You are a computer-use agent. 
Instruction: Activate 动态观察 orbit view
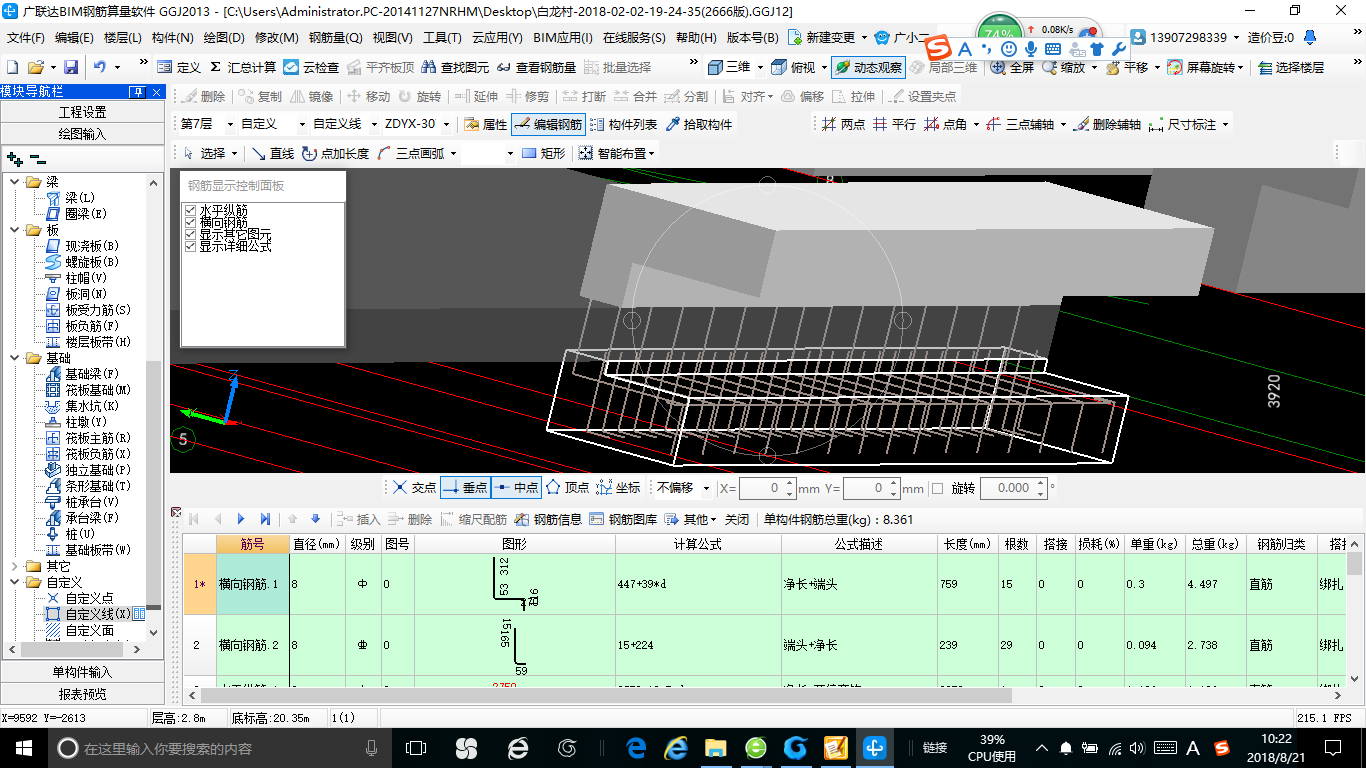tap(868, 67)
